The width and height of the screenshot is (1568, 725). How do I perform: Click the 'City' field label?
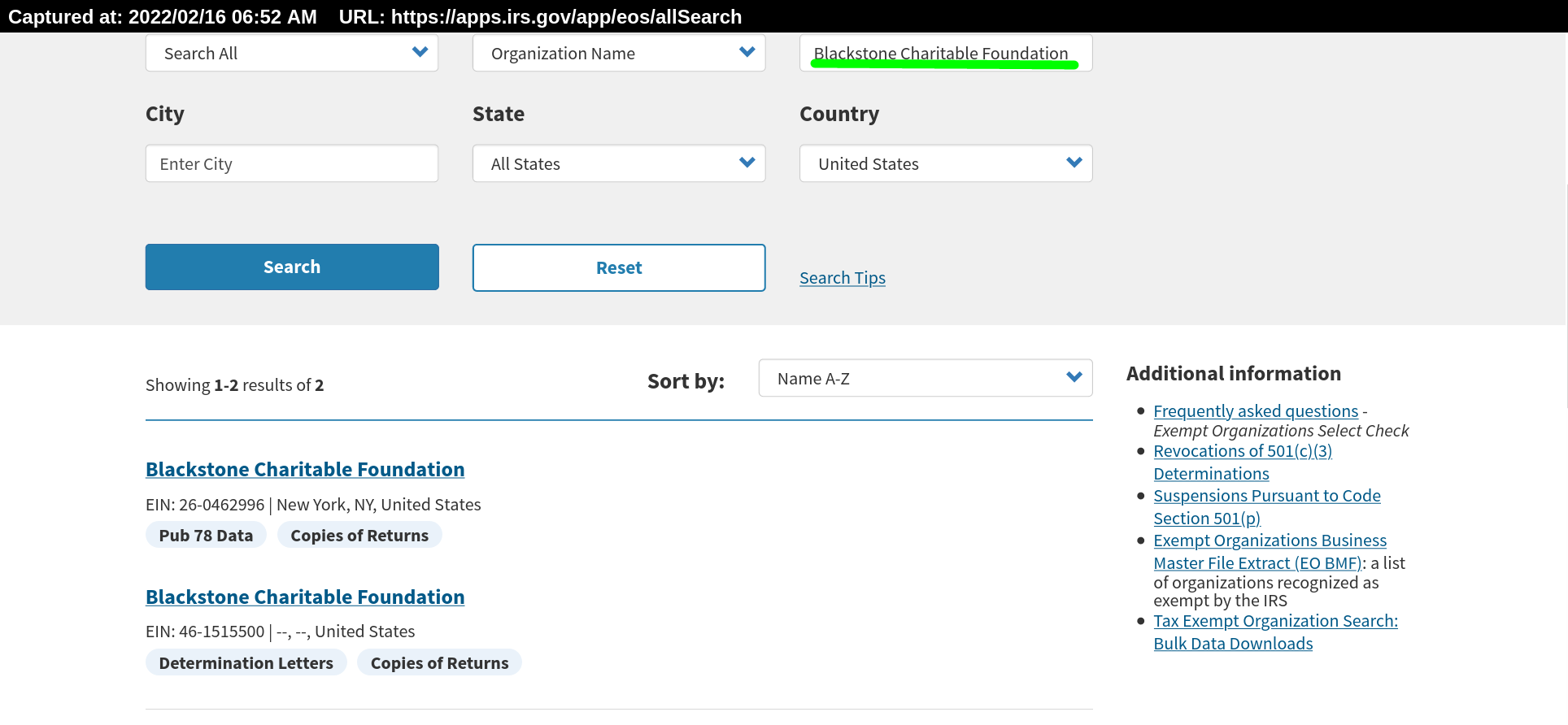coord(165,114)
